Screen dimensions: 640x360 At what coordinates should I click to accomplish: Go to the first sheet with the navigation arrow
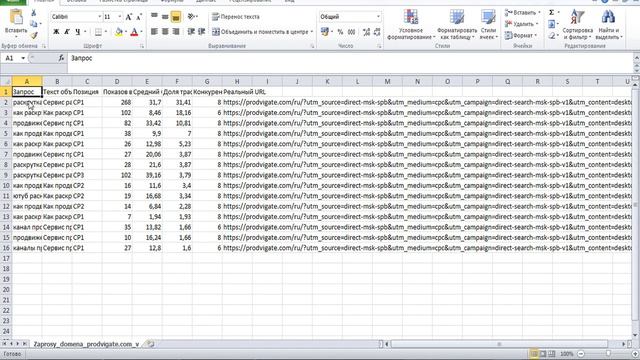tap(4, 344)
